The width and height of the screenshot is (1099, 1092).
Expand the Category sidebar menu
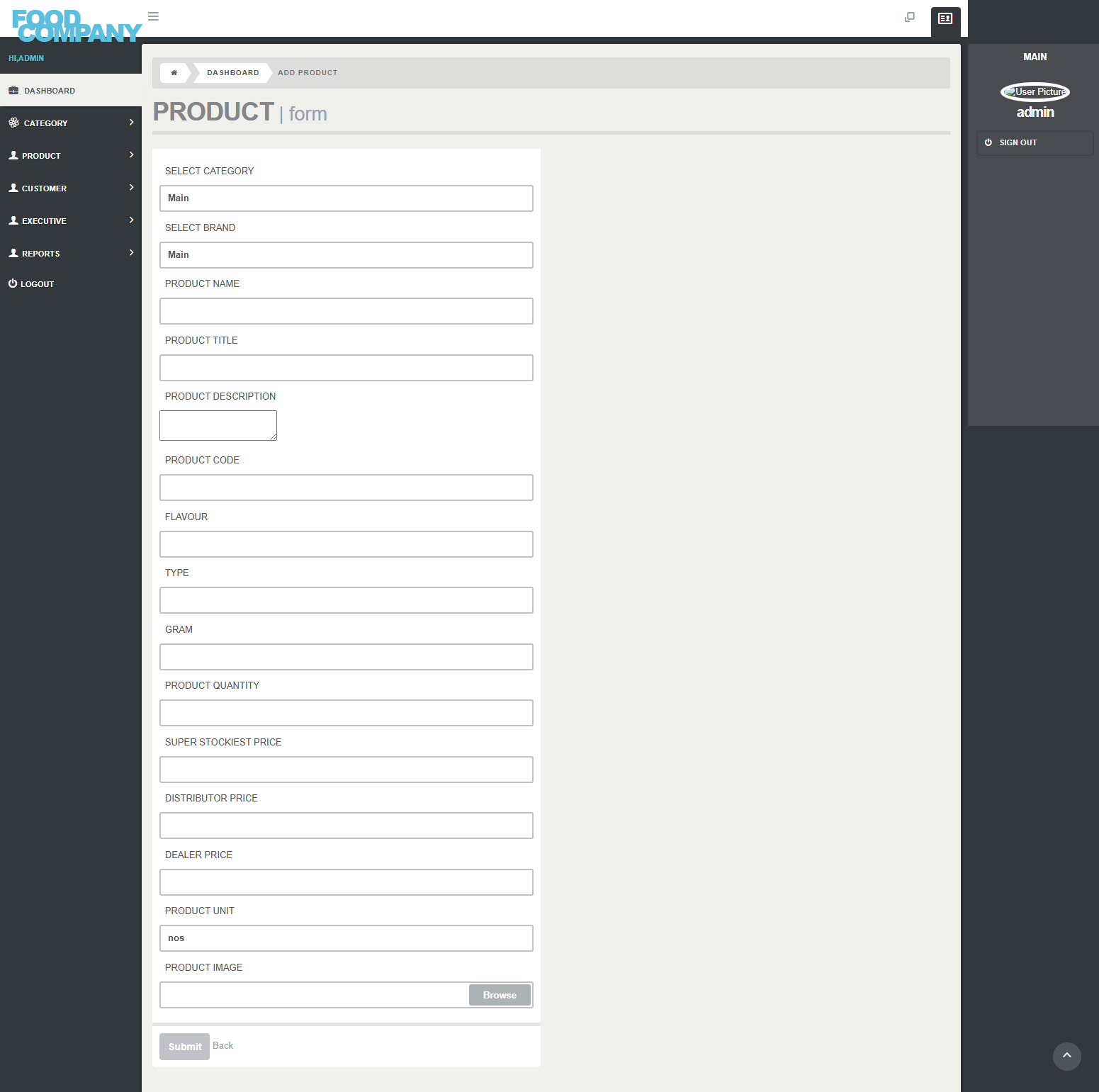tap(71, 123)
